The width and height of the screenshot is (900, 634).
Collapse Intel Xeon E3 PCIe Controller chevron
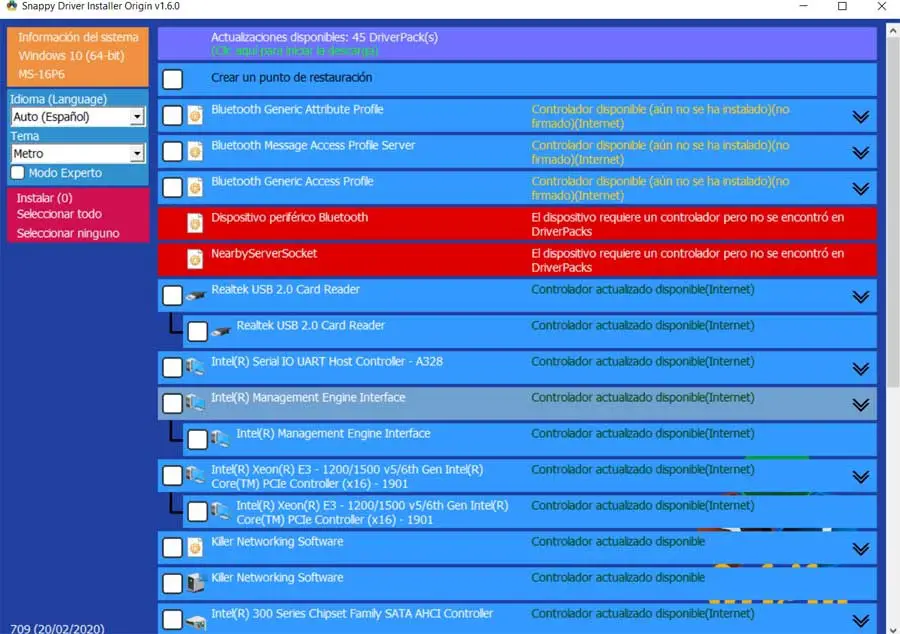pos(860,477)
